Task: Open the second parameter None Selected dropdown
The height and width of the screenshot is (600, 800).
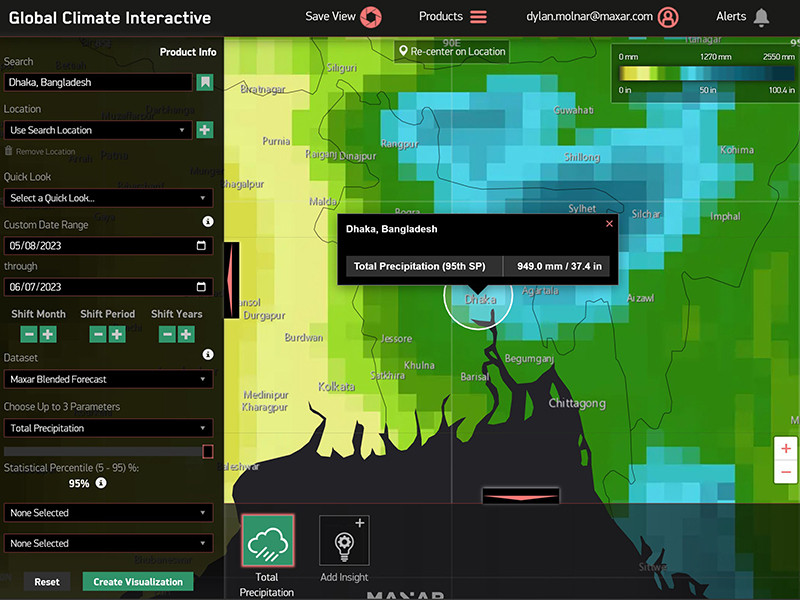Action: click(x=108, y=513)
